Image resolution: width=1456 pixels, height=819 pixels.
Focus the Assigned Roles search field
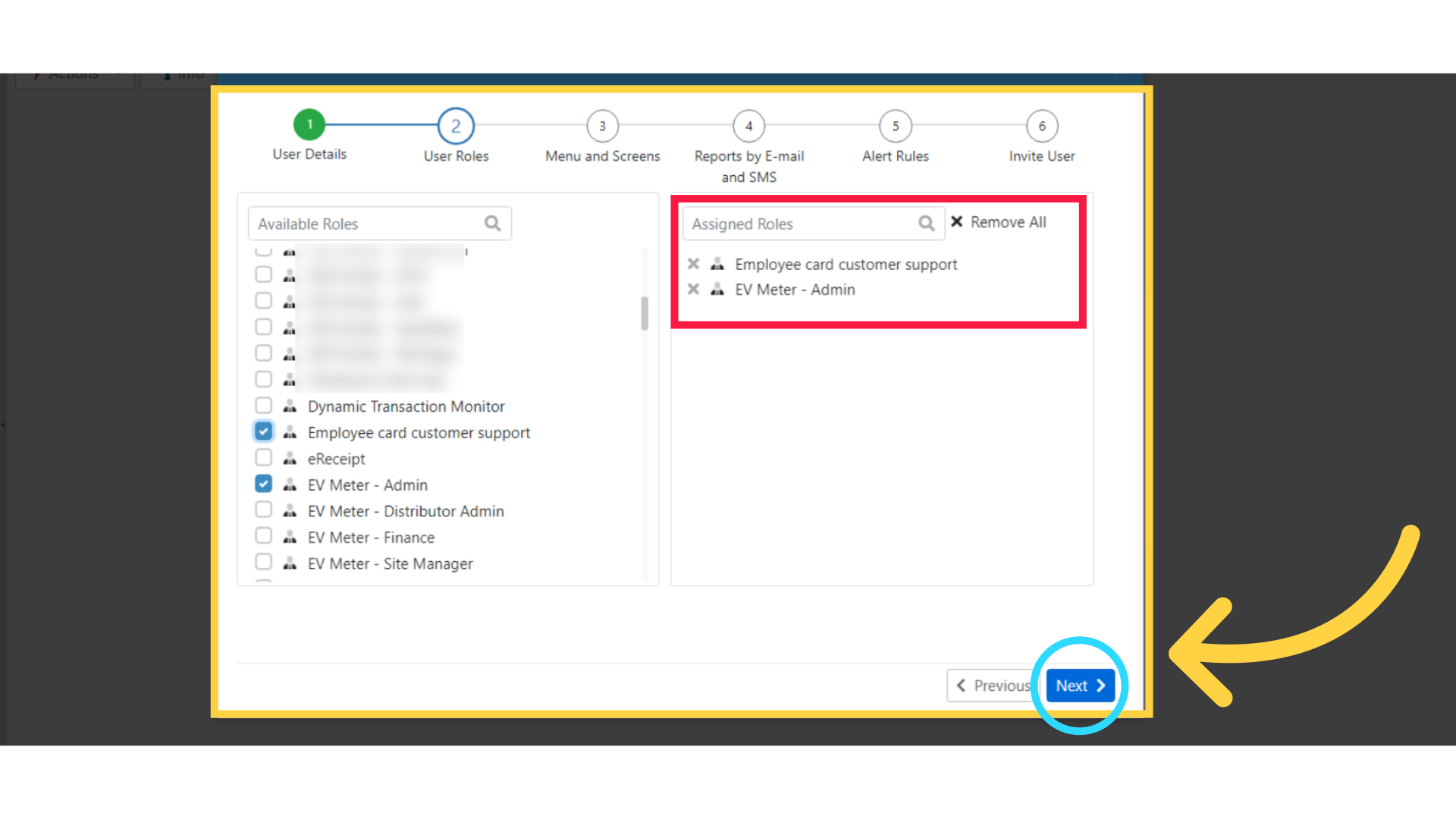click(814, 224)
